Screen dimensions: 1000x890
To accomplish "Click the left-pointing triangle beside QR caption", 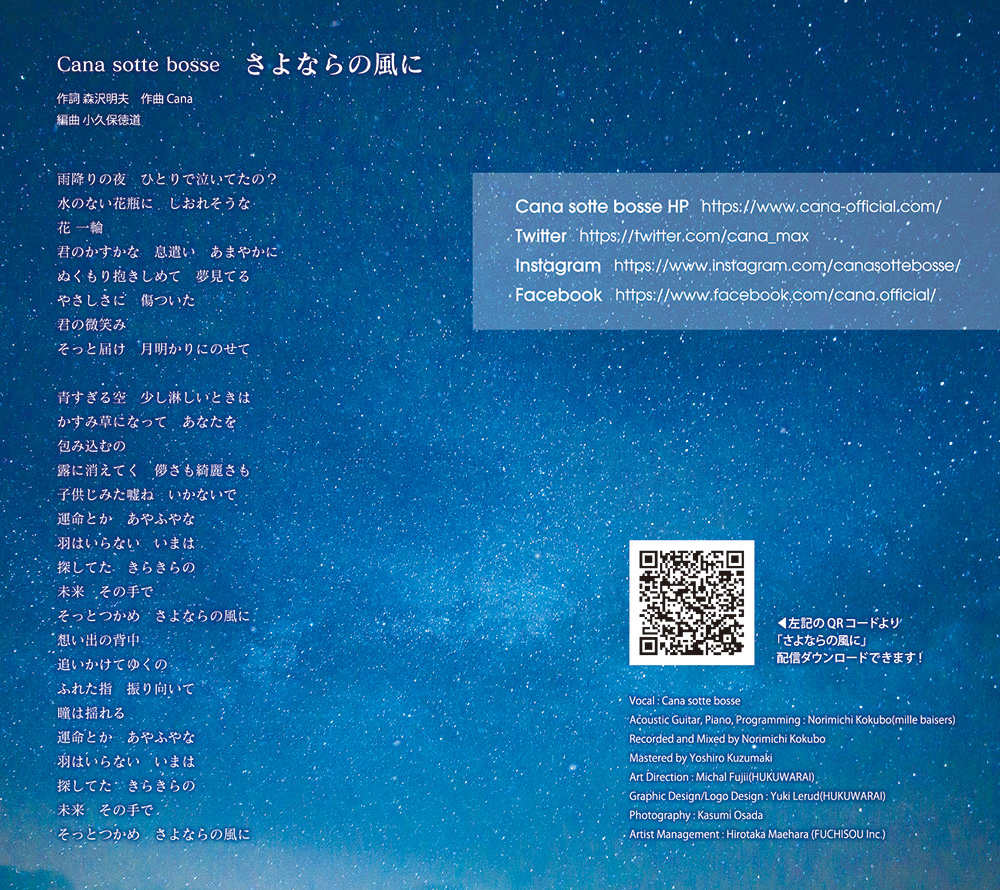I will [x=782, y=622].
